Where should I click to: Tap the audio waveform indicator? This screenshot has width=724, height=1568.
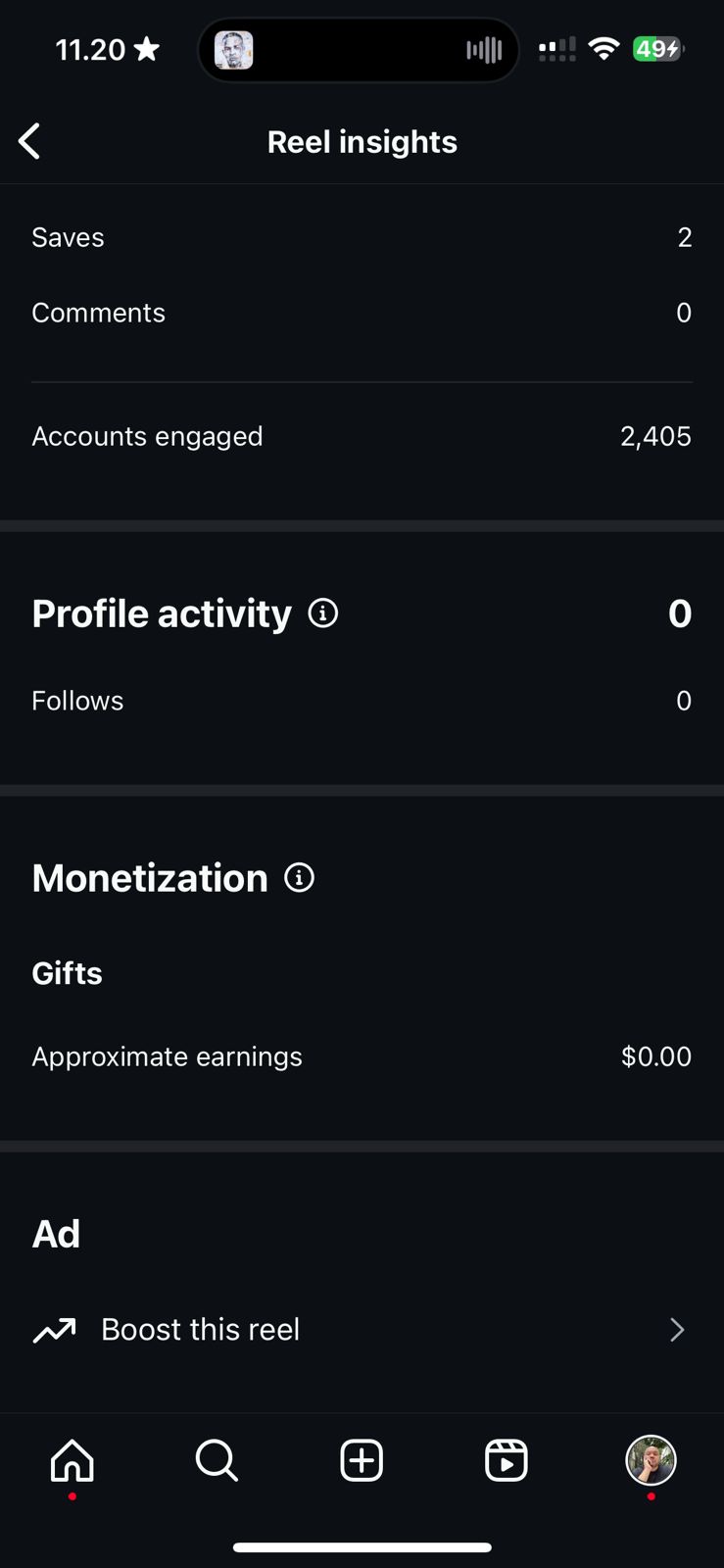coord(484,50)
